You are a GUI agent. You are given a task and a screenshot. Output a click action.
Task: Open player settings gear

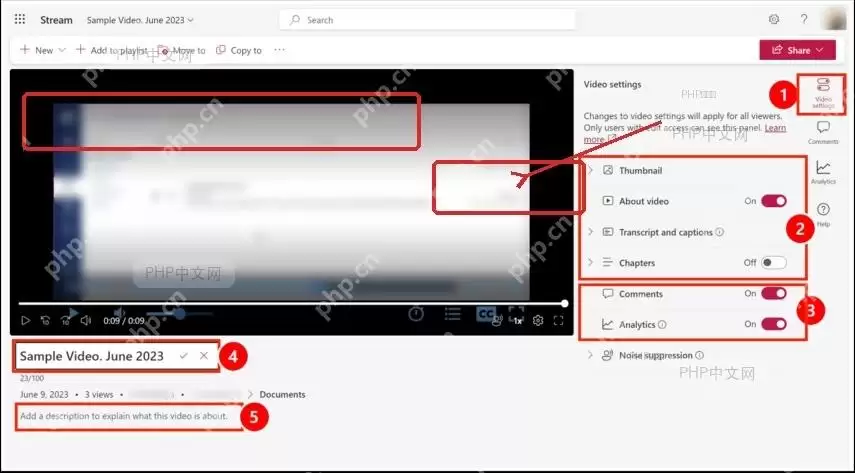tap(538, 320)
